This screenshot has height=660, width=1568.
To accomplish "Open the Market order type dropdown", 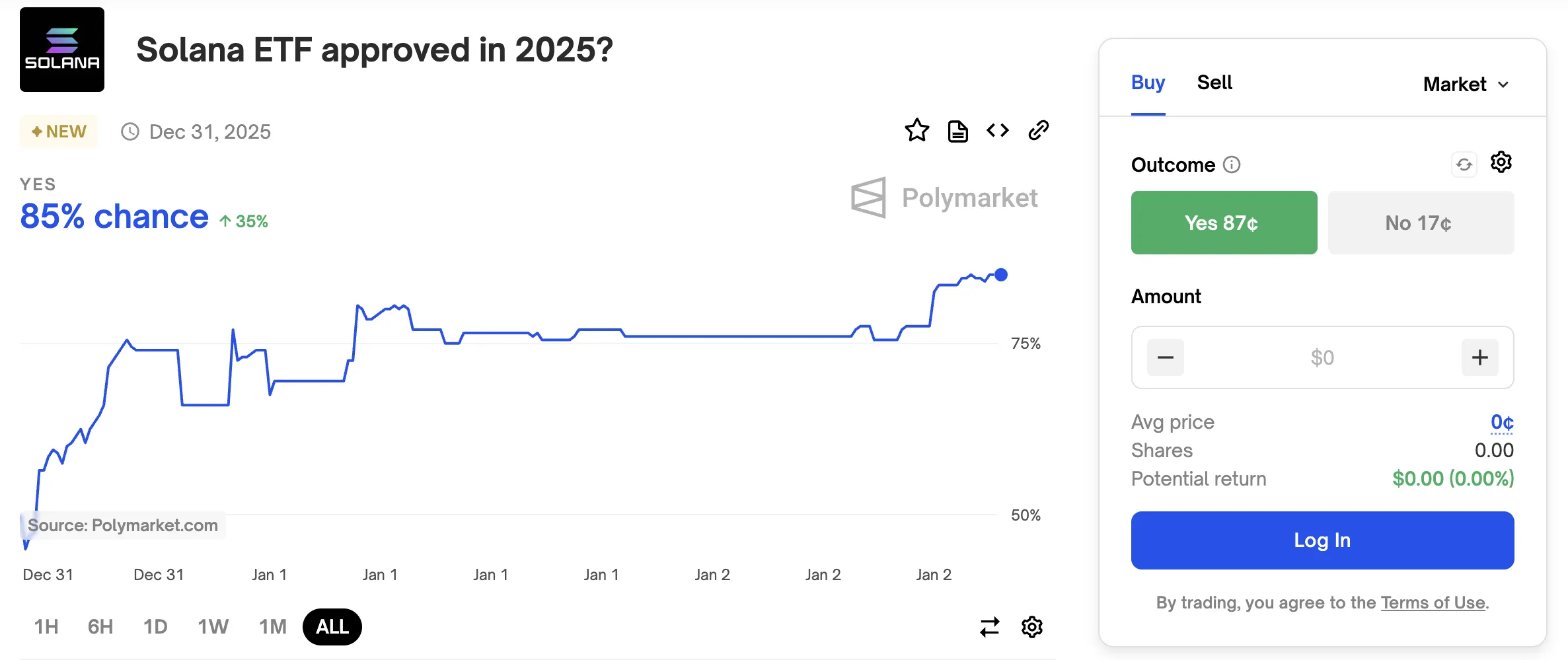I will pos(1466,85).
